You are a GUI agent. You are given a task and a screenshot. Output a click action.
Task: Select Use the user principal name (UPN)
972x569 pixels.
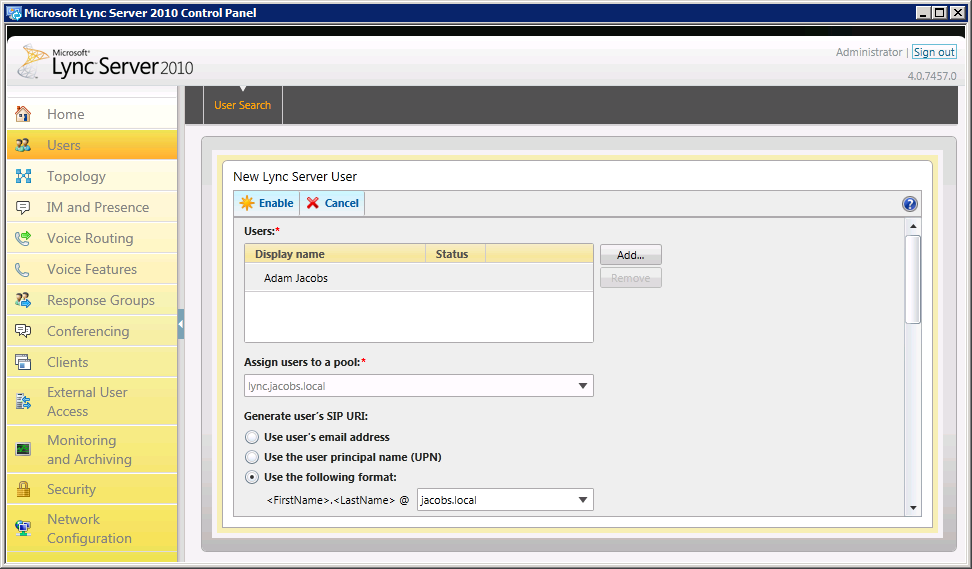[x=252, y=457]
